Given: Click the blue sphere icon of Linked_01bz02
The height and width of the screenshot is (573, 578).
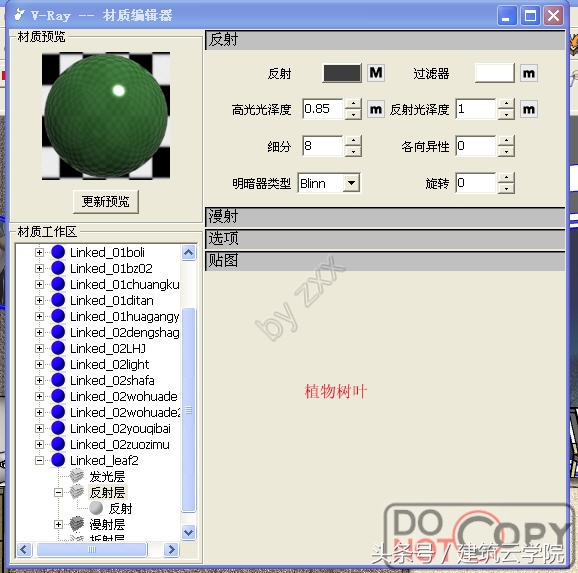Looking at the screenshot, I should [58, 268].
